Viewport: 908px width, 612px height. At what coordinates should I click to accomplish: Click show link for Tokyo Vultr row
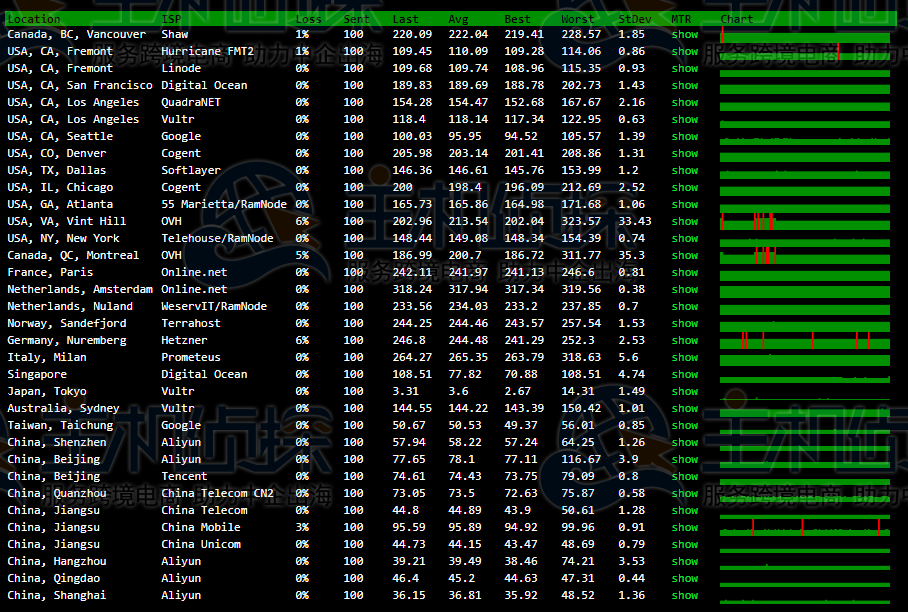[684, 392]
